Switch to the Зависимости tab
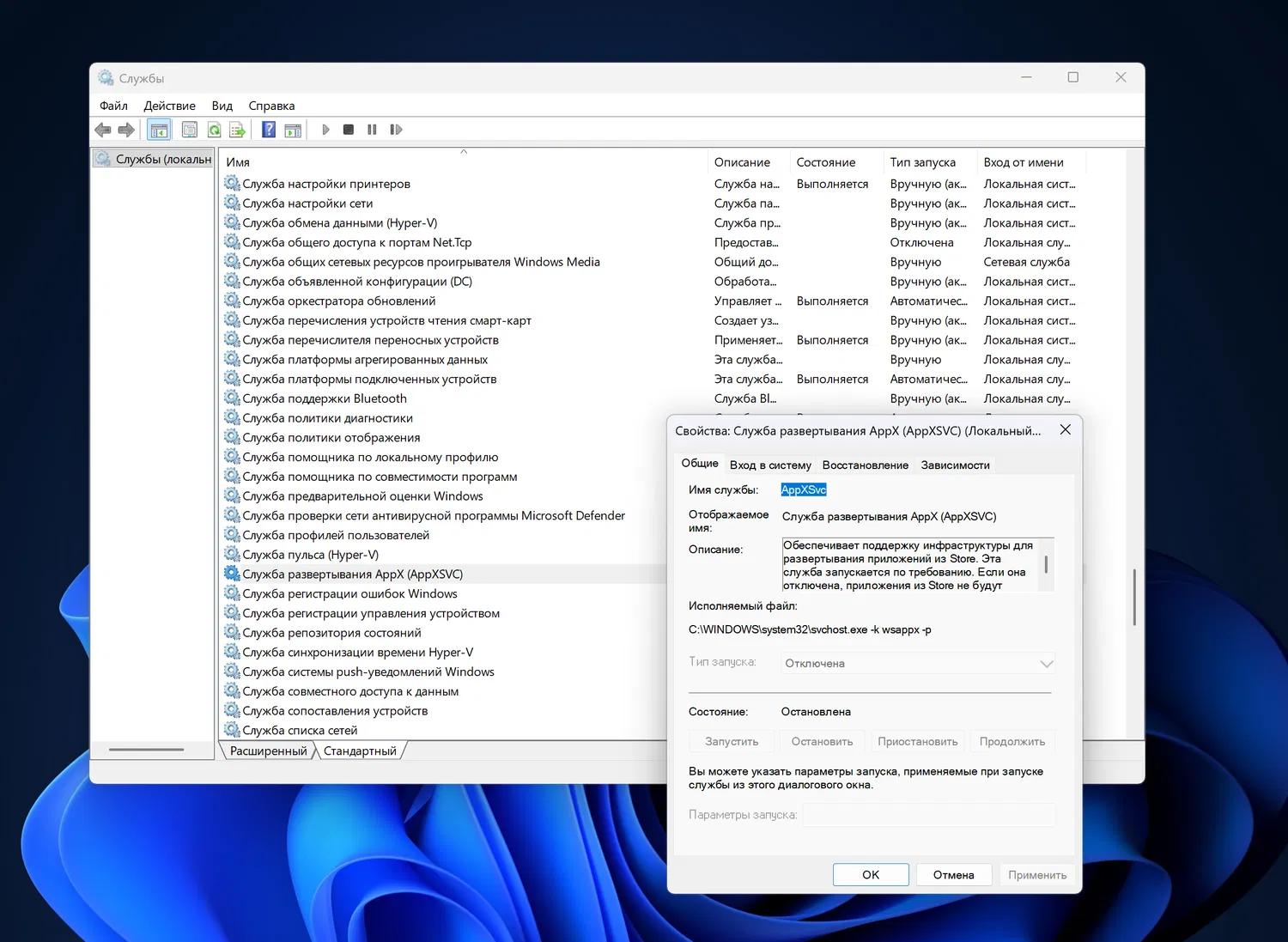This screenshot has height=942, width=1288. point(955,465)
